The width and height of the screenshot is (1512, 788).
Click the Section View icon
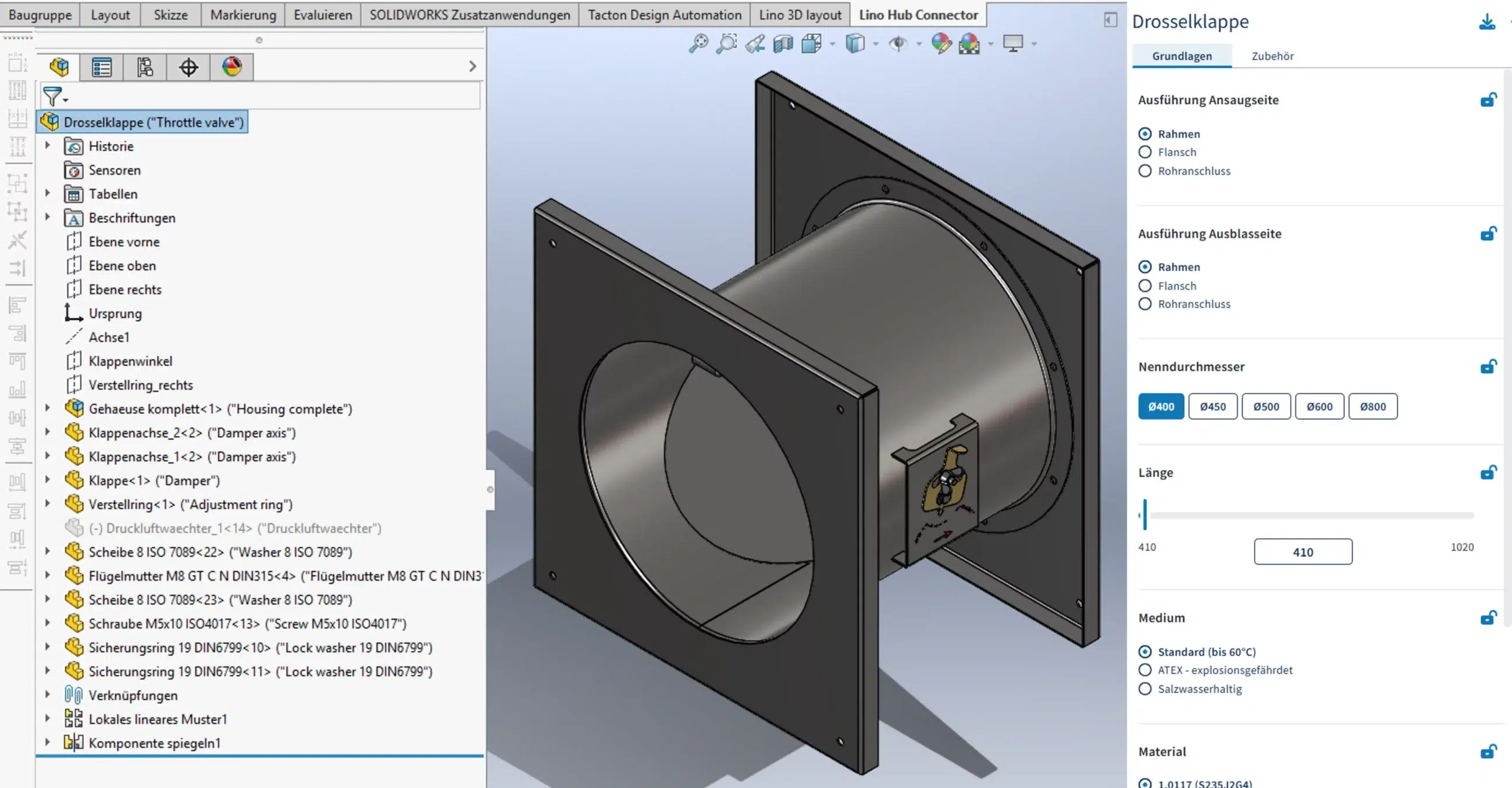tap(783, 44)
